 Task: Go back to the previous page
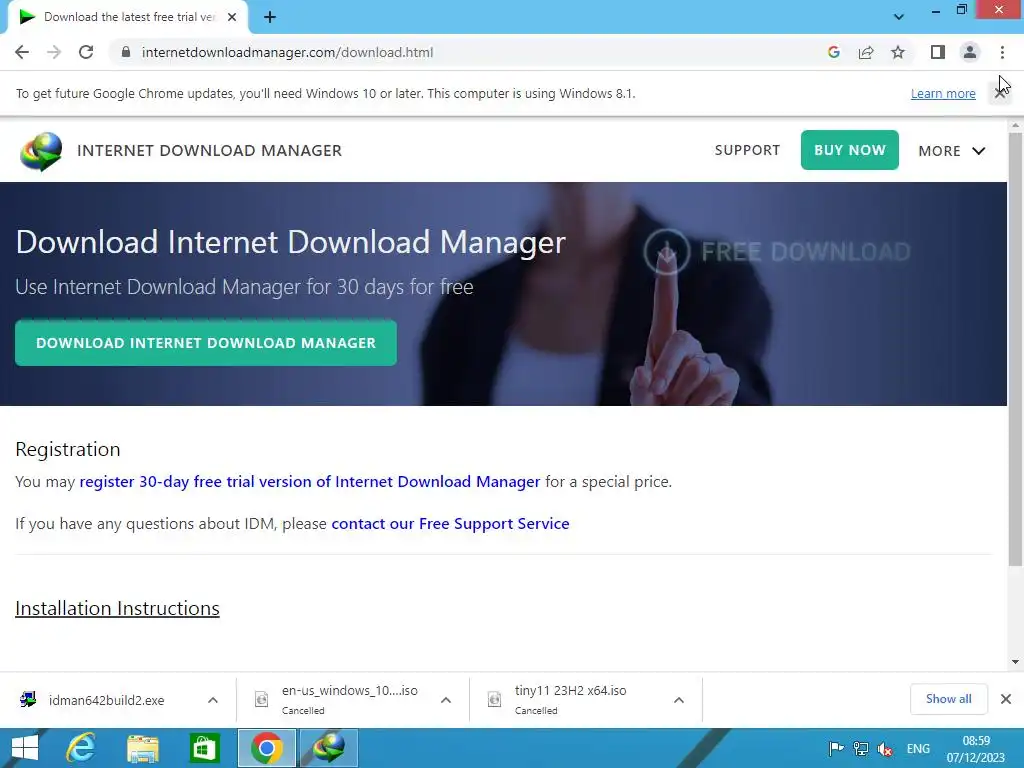22,52
